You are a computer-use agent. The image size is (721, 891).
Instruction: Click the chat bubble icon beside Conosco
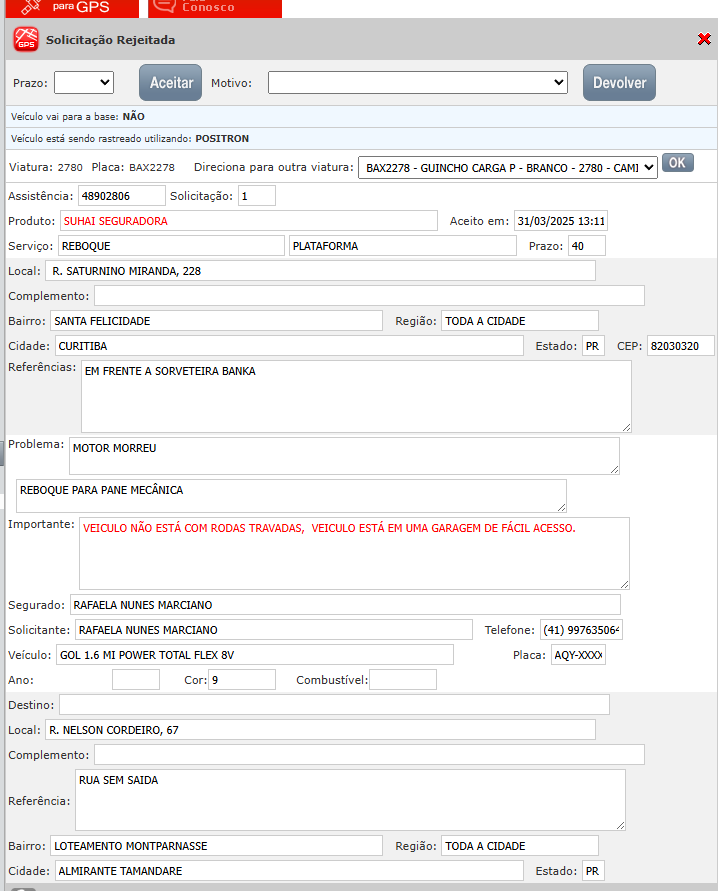point(166,7)
